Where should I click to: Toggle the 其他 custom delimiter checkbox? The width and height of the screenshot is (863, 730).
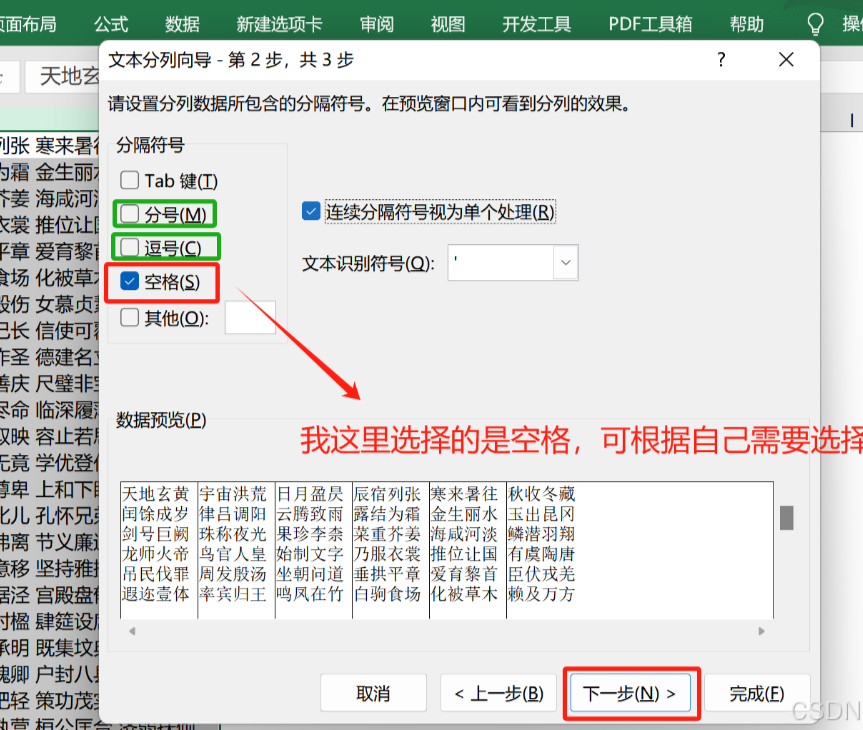click(x=129, y=318)
